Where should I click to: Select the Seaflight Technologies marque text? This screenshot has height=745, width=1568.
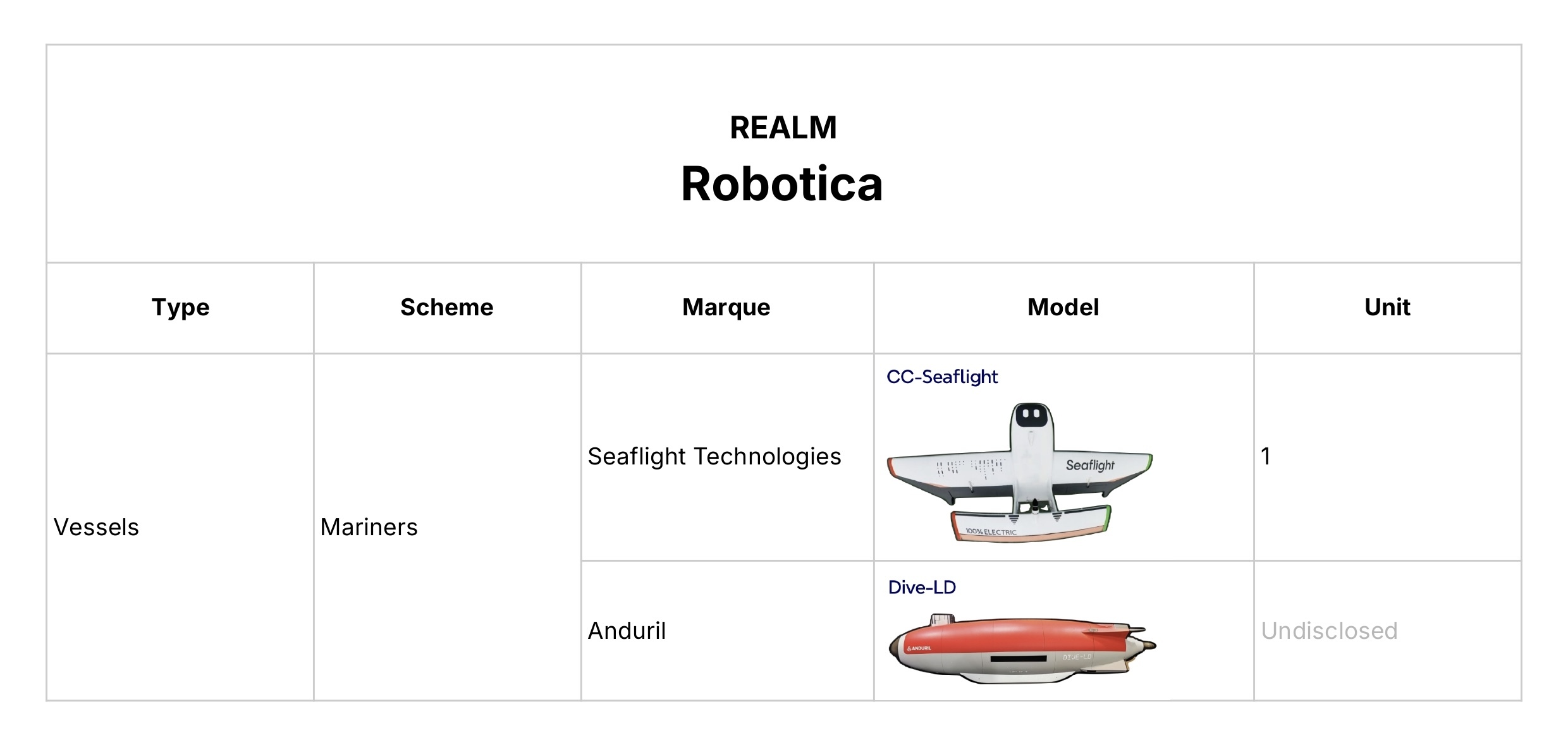714,456
